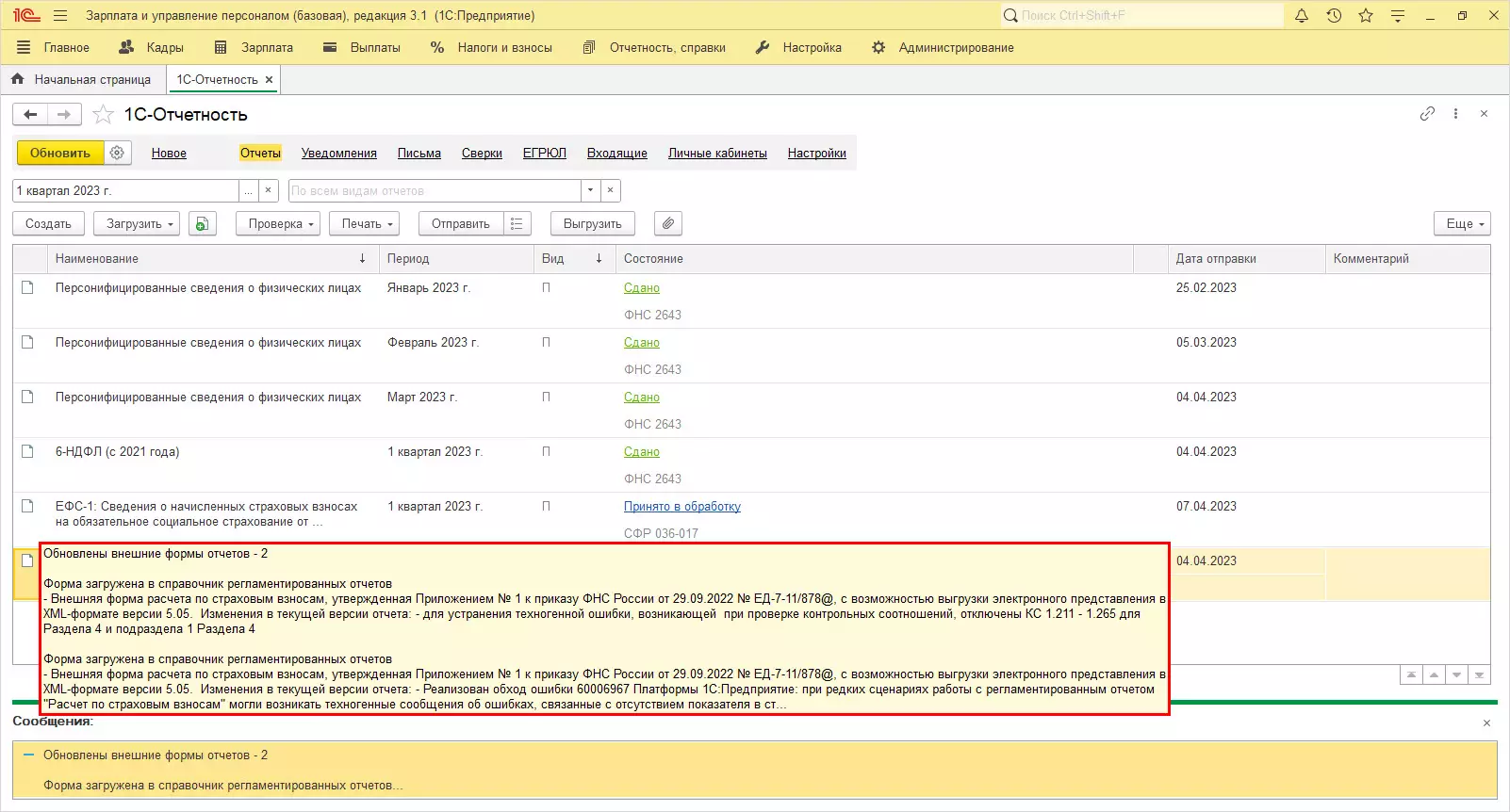The height and width of the screenshot is (812, 1510).
Task: Click the yellow Обновить button
Action: pos(60,153)
